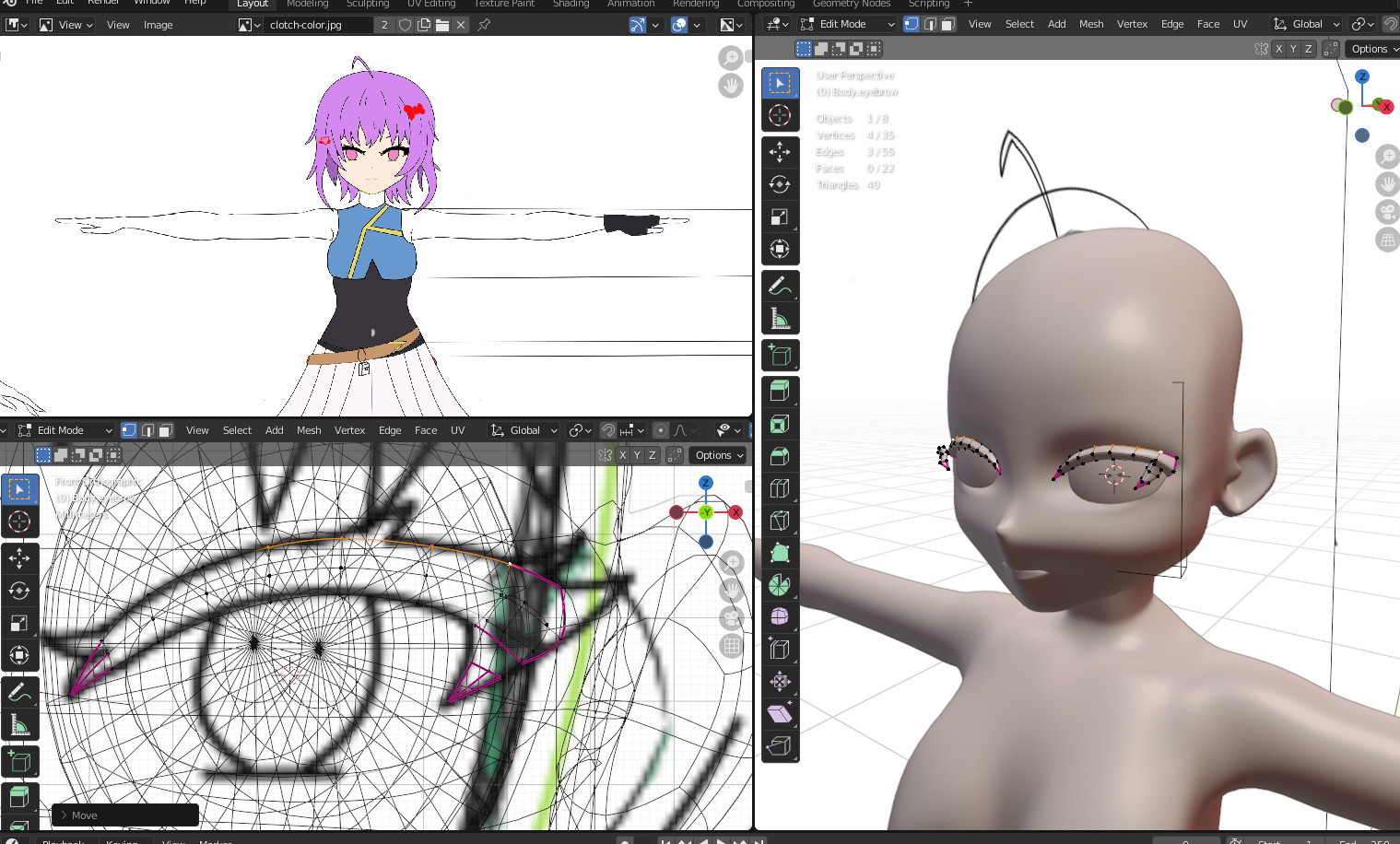The image size is (1400, 844).
Task: Select the Extrude Region tool in right viewport
Action: point(780,392)
